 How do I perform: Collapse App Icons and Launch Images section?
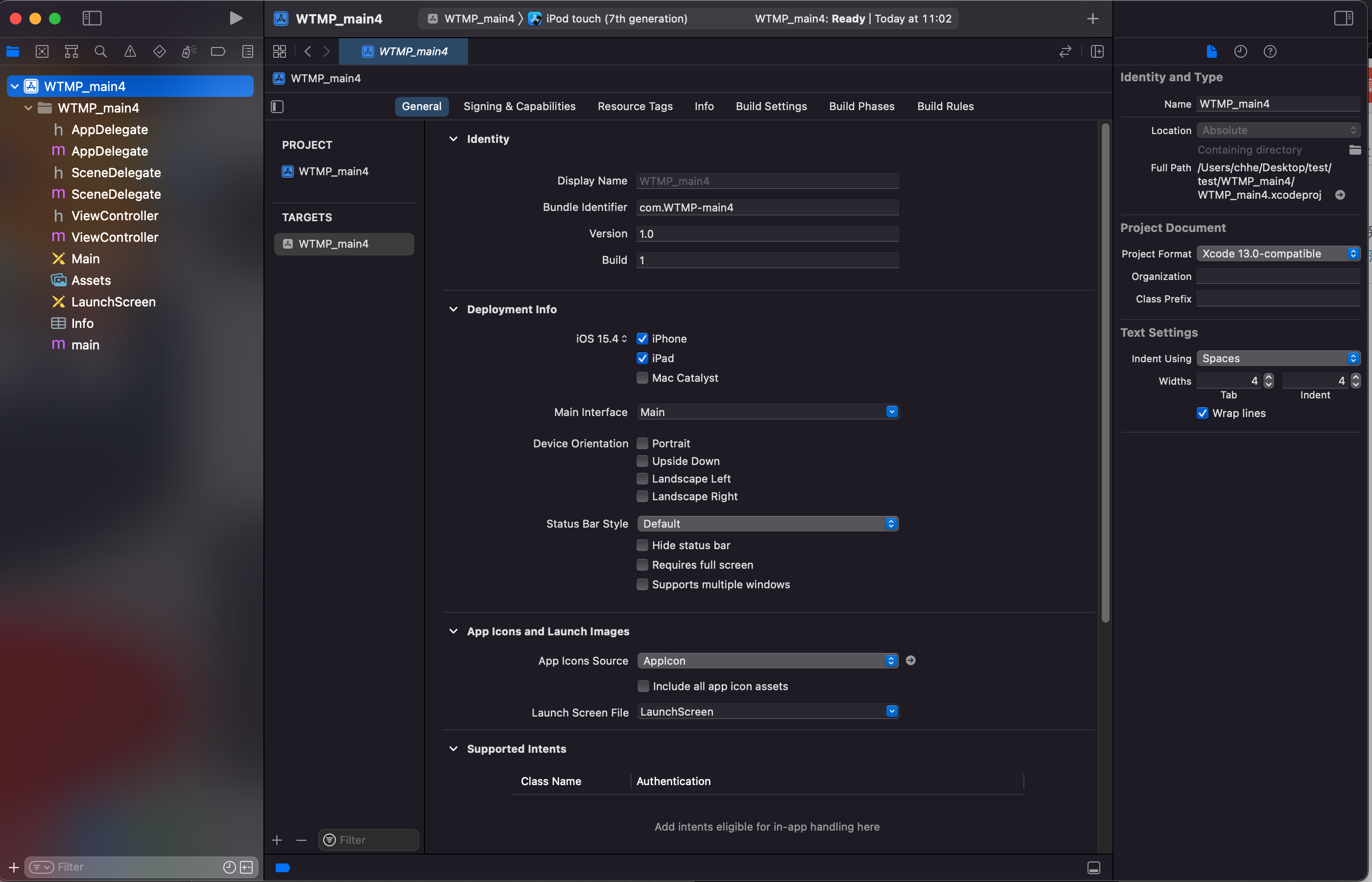point(453,631)
